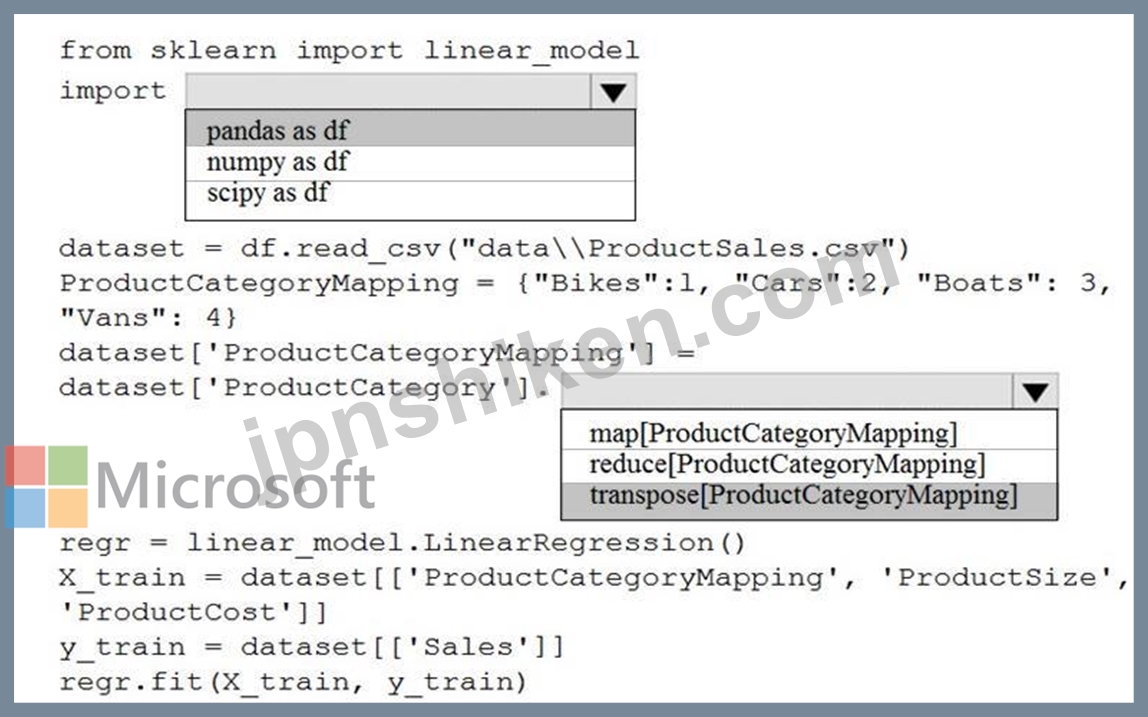
Task: Click the regr.fit(X_train, y_train) line
Action: [x=292, y=682]
